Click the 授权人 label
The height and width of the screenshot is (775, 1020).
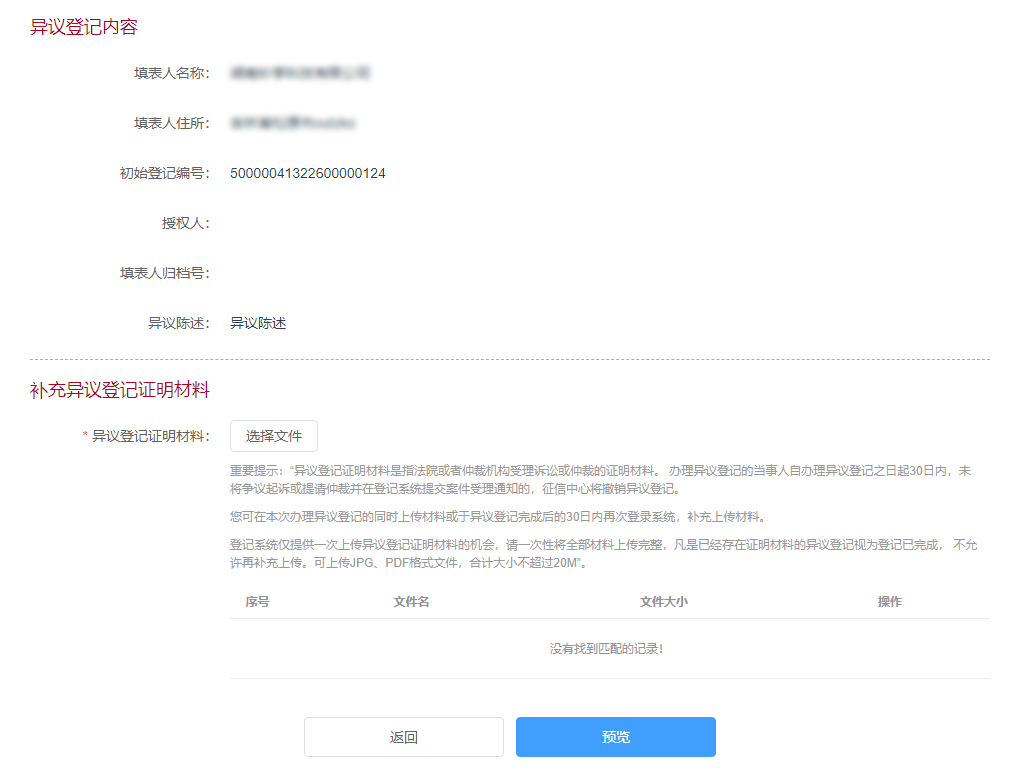pos(185,223)
